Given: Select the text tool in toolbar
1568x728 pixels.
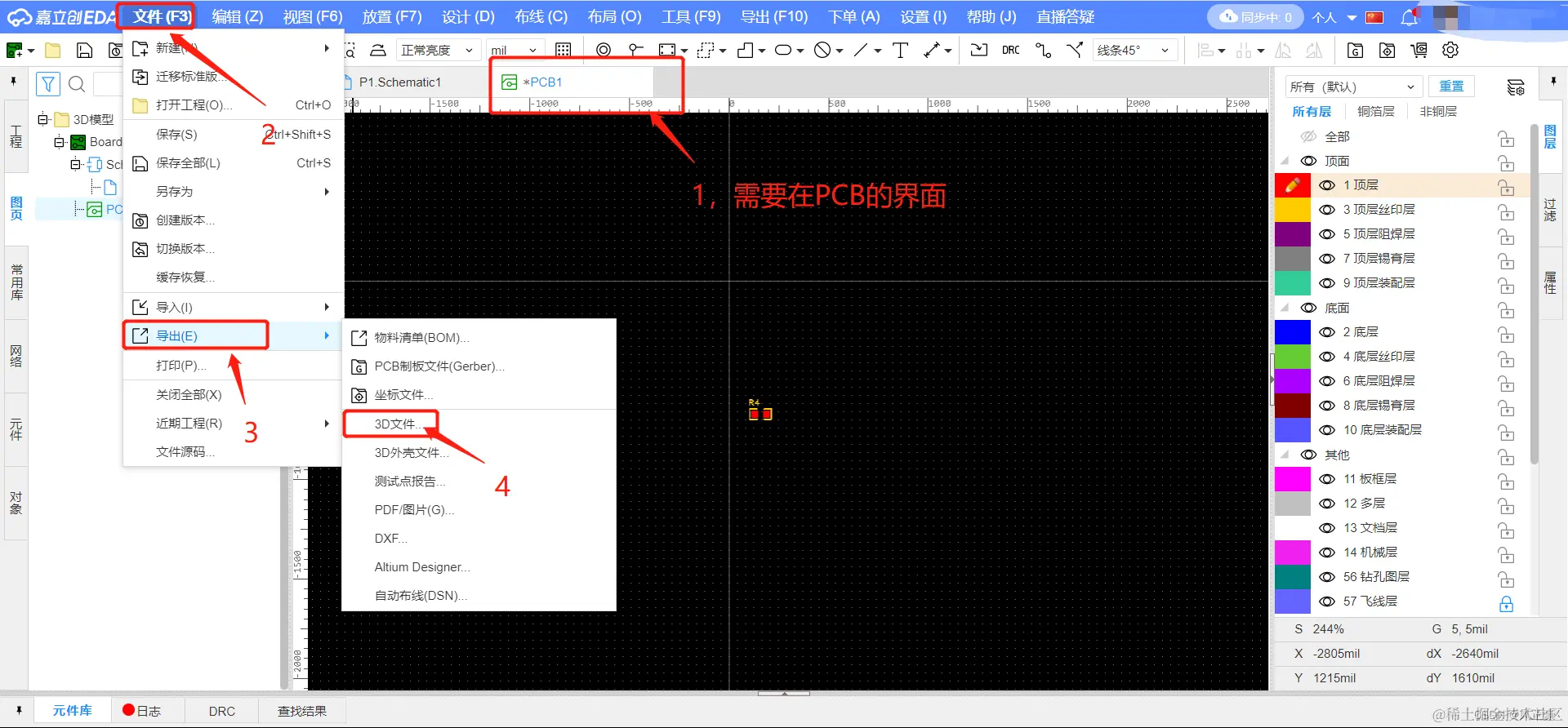Looking at the screenshot, I should click(x=900, y=50).
